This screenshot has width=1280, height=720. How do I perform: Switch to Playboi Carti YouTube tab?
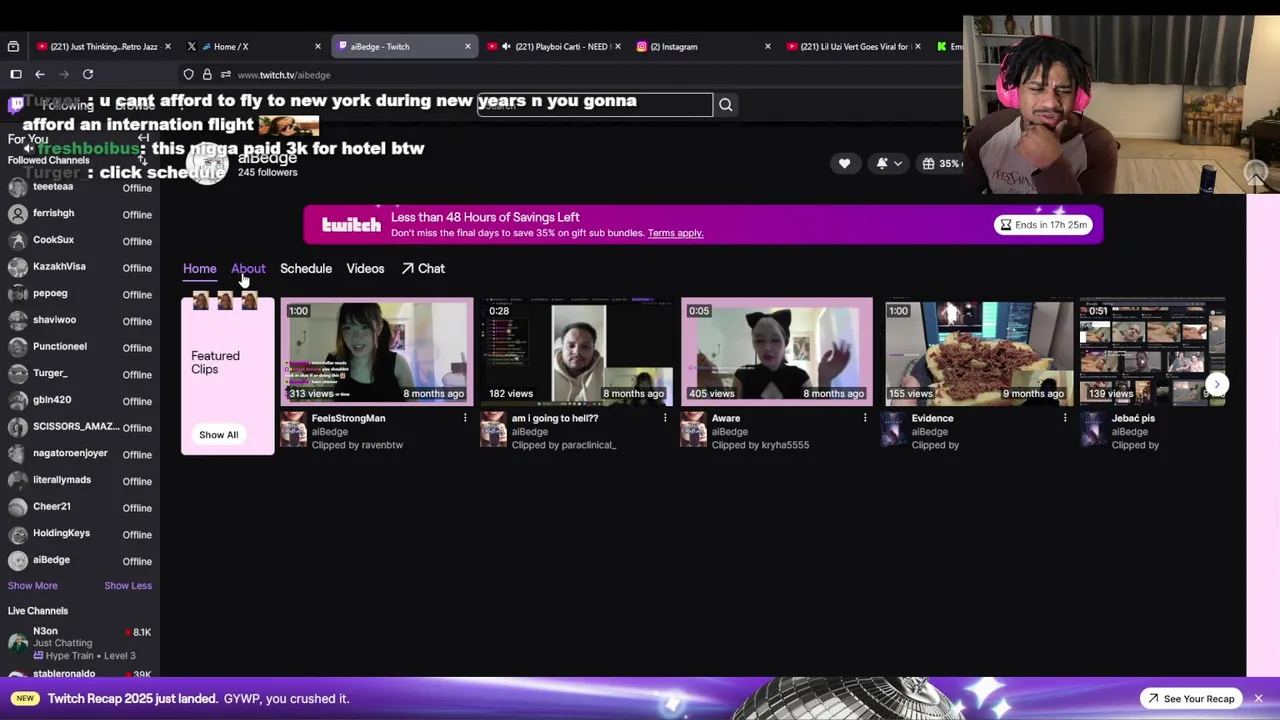pos(553,46)
